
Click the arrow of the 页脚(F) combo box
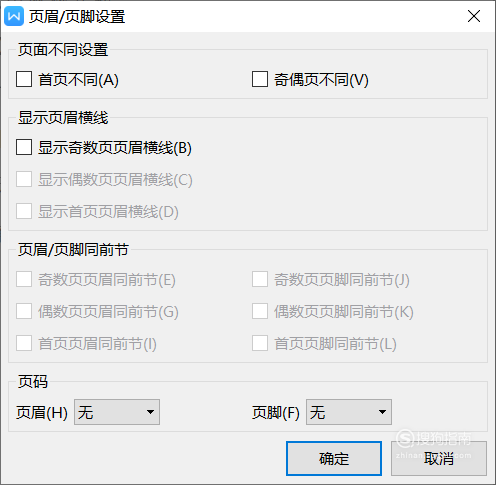coord(382,412)
